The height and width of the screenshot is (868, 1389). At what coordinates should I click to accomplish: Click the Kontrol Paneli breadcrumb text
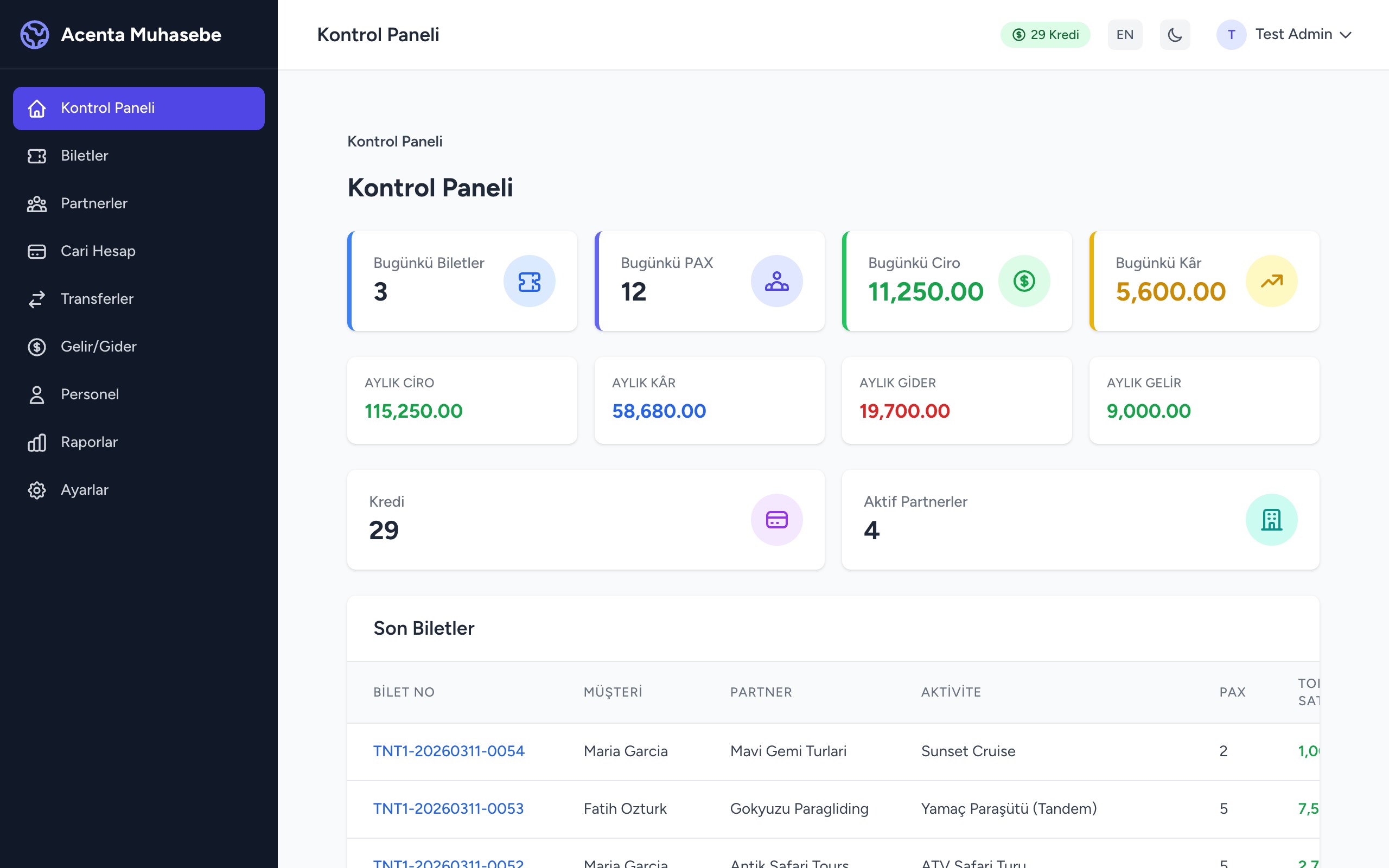[x=394, y=141]
